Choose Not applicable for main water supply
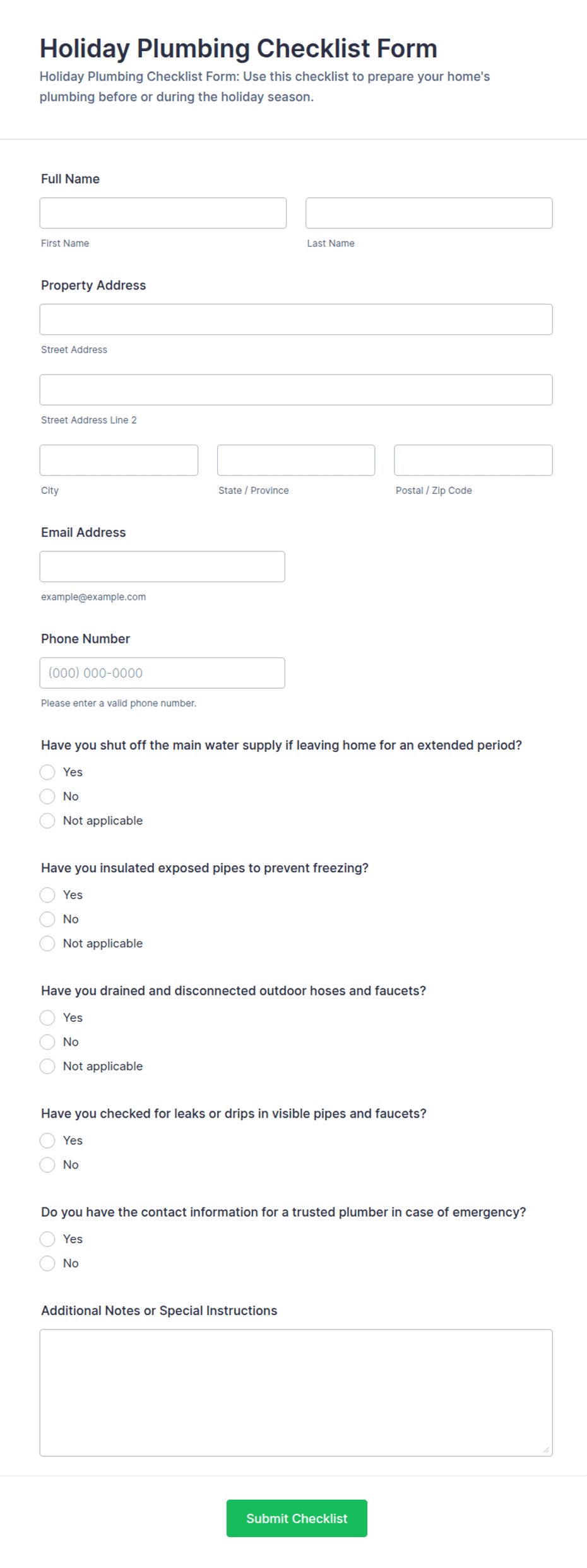Viewport: 587px width, 1568px height. (x=47, y=821)
